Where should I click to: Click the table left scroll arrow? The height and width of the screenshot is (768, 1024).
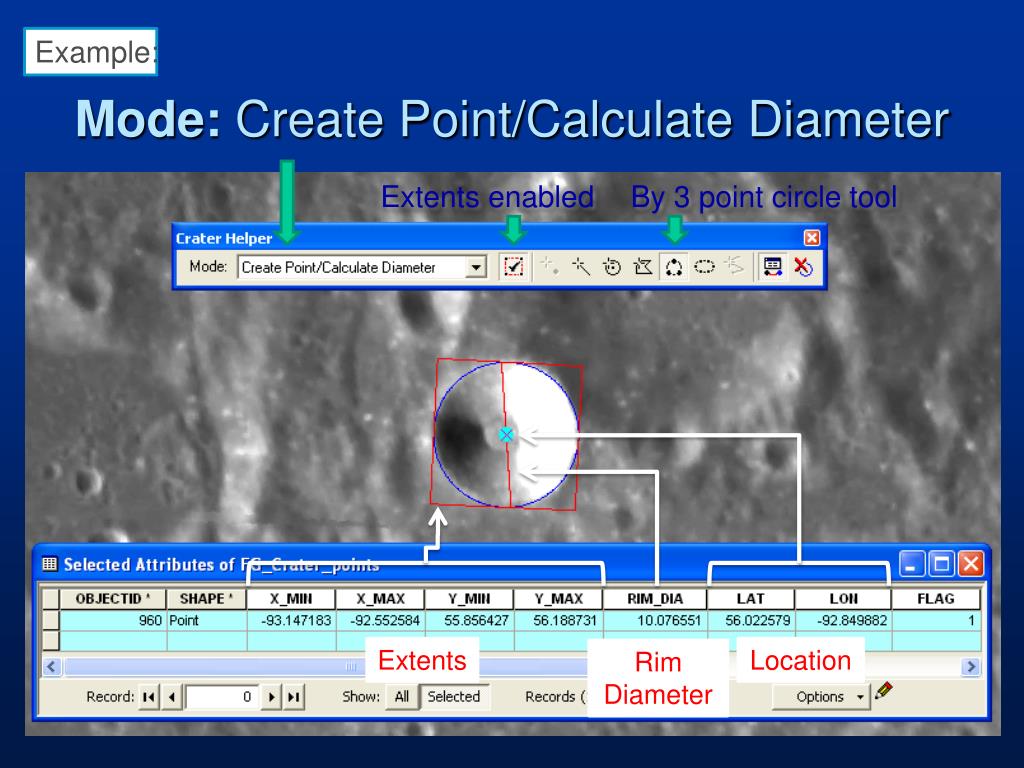coord(52,666)
